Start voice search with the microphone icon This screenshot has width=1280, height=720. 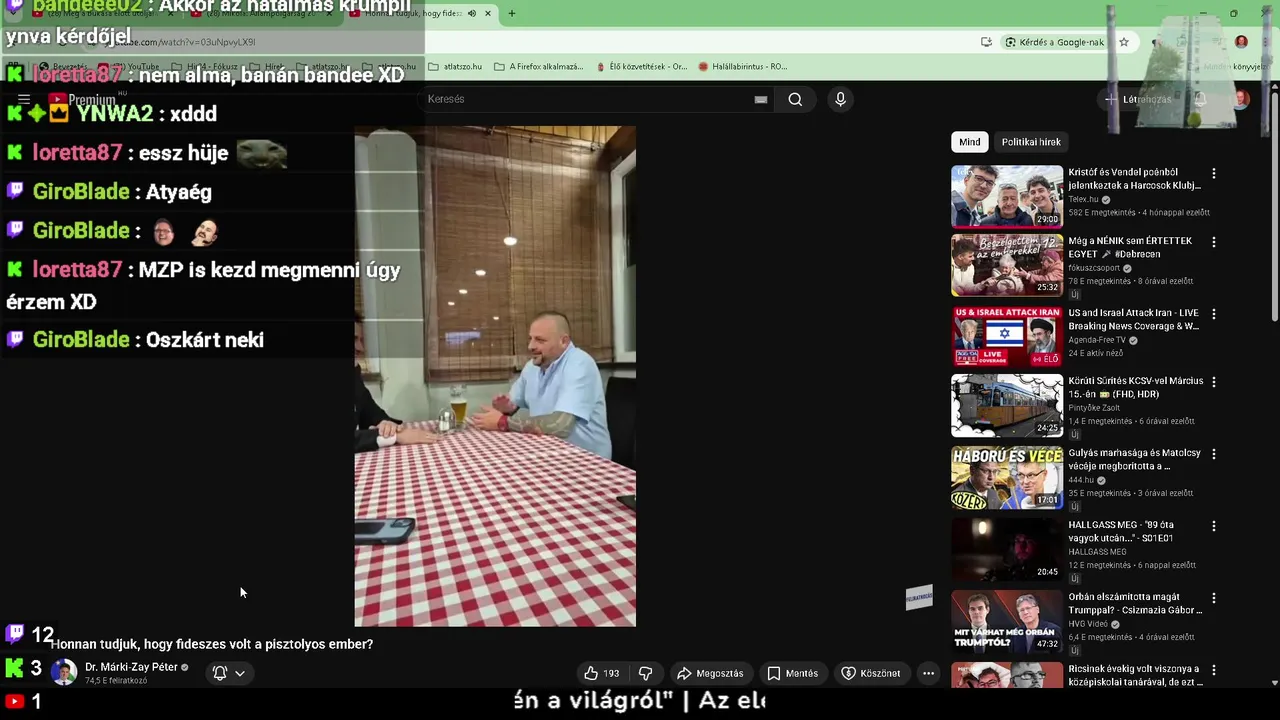coord(840,99)
